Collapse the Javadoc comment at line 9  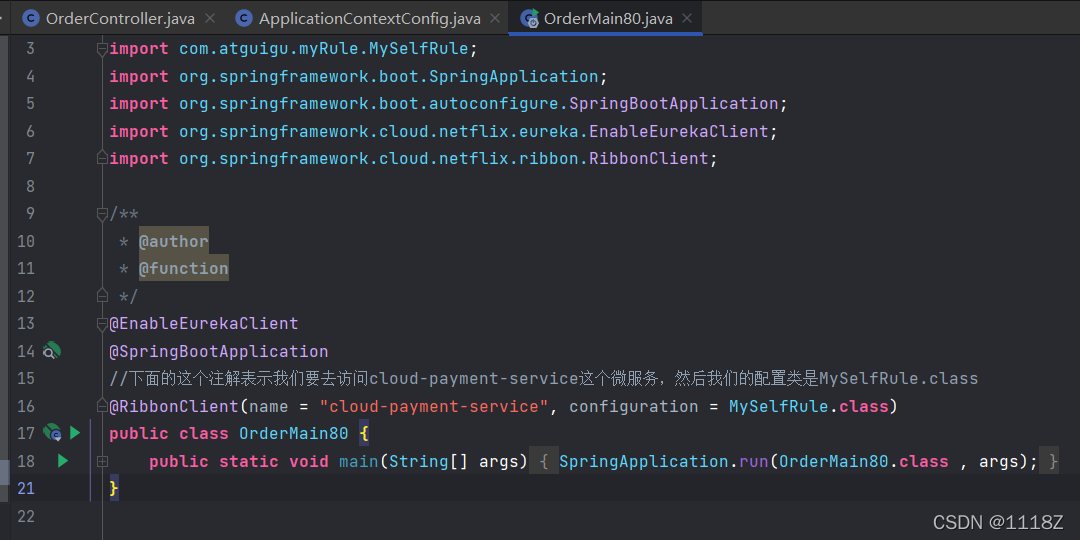tap(102, 214)
